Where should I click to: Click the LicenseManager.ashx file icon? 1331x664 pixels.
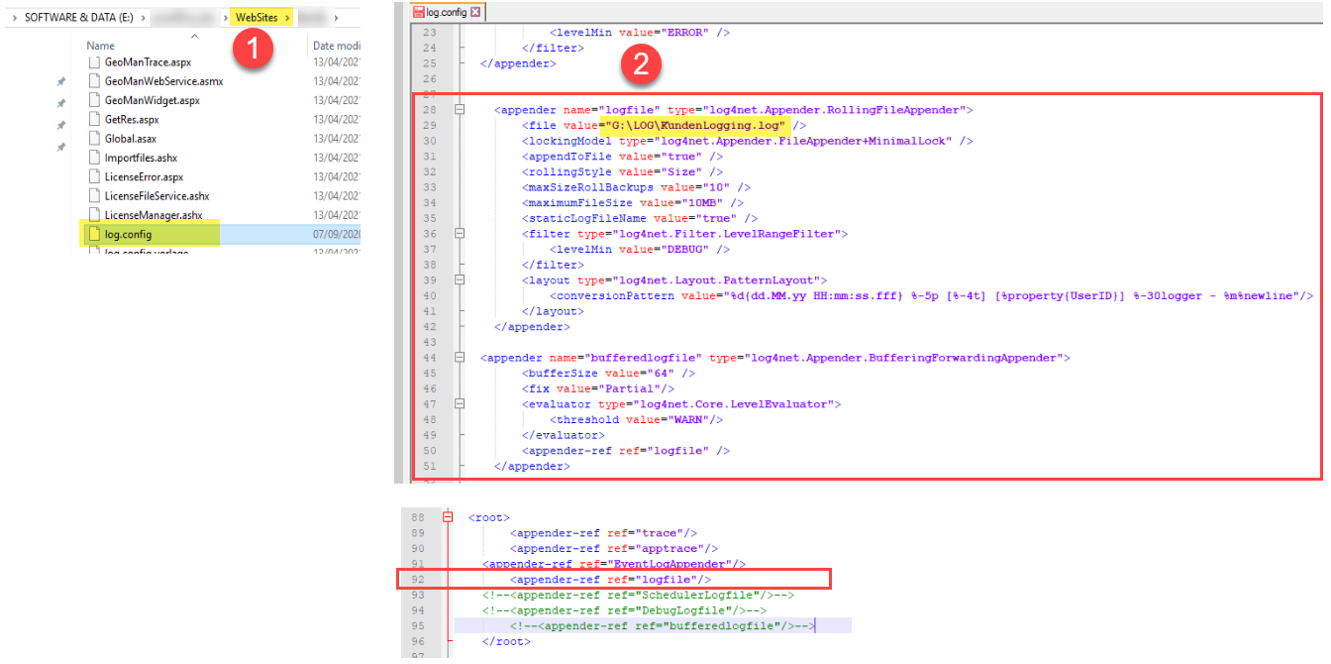point(93,213)
